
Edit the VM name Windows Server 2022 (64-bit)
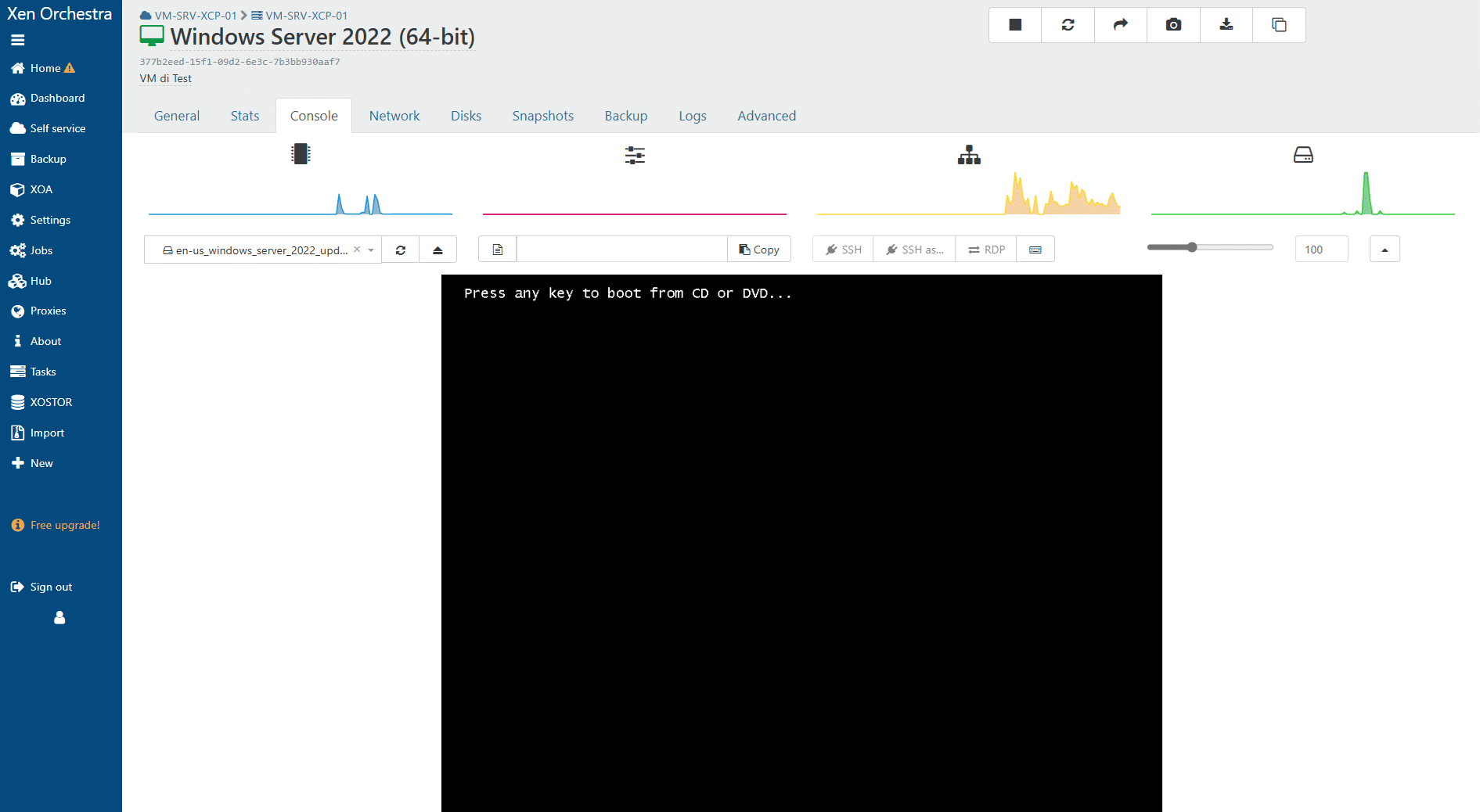(322, 37)
